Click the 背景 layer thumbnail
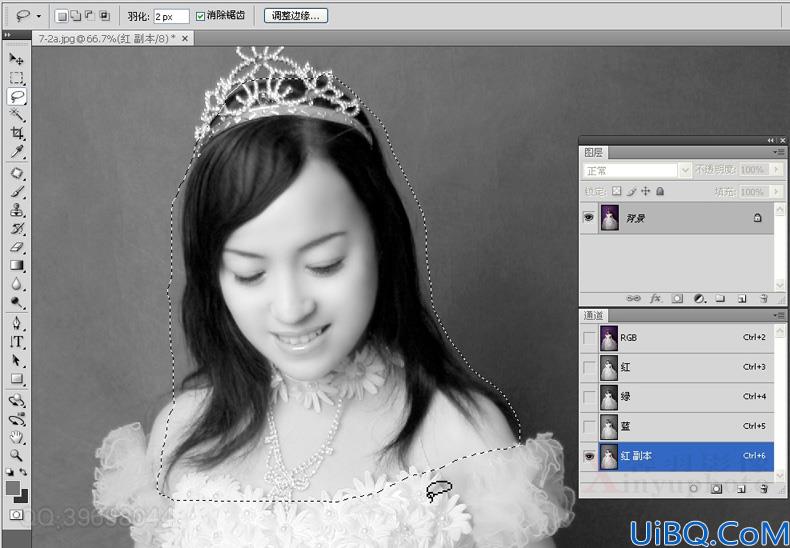 [x=610, y=218]
